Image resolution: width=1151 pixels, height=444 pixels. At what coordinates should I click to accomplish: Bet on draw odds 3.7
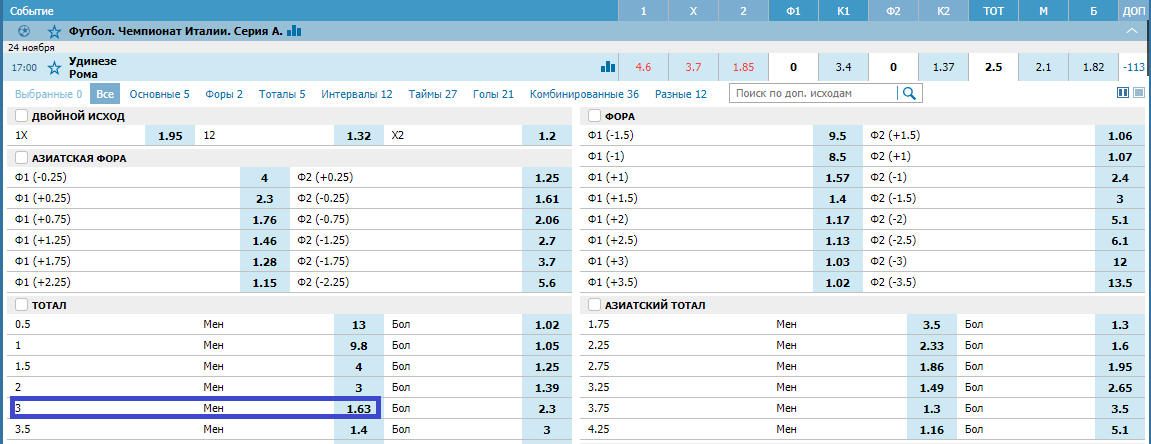[694, 68]
